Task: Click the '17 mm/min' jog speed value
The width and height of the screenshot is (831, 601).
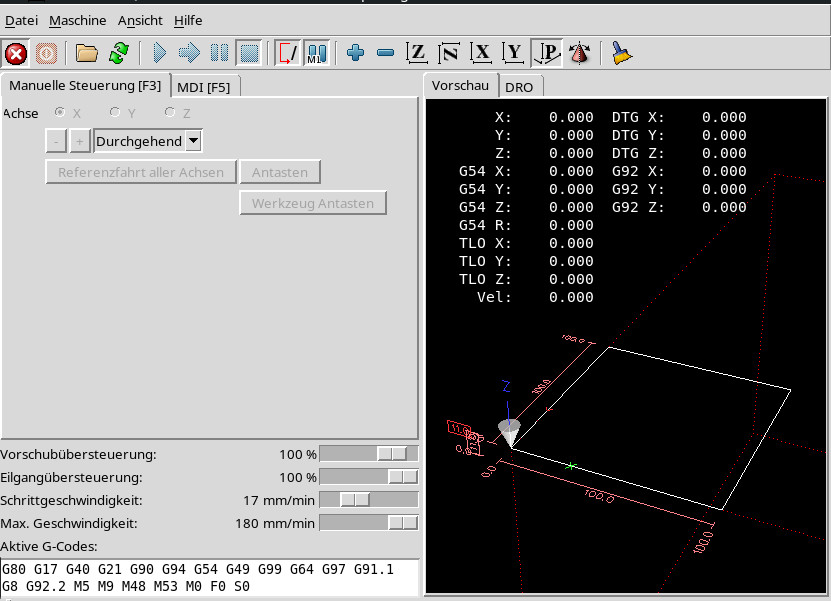Action: coord(279,500)
